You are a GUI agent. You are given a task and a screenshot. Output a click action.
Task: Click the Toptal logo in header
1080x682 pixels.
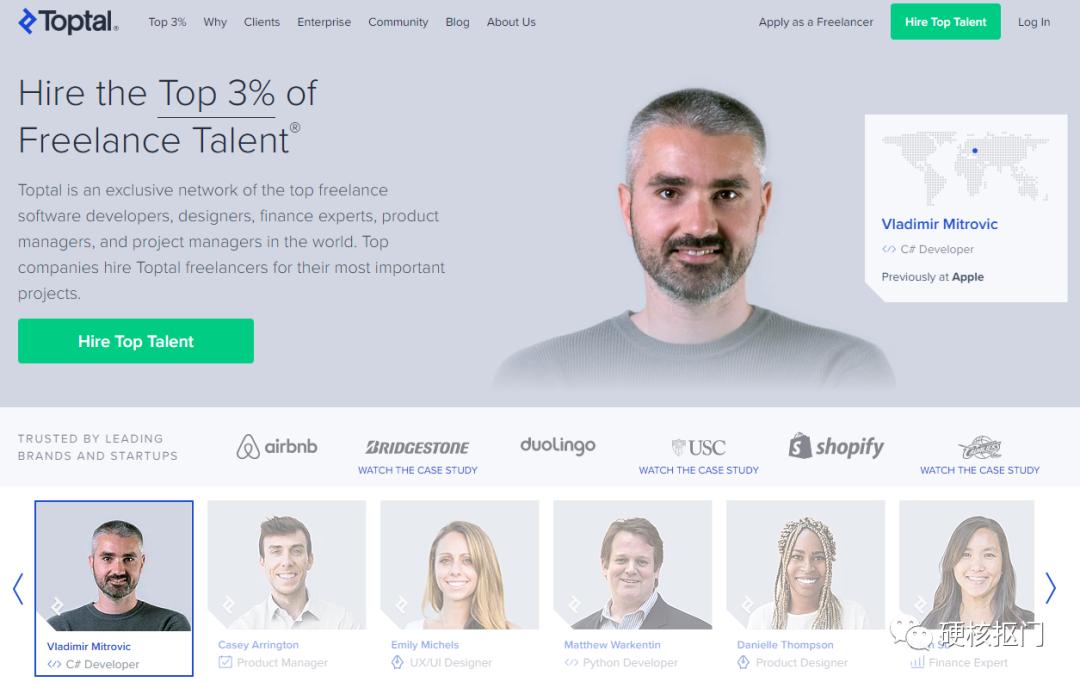[x=68, y=21]
